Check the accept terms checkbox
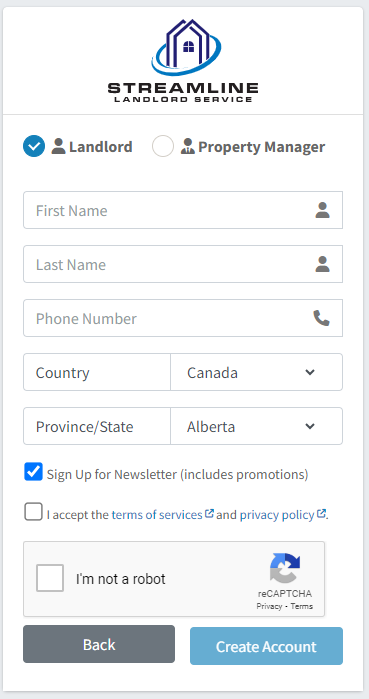This screenshot has width=369, height=699. coord(33,512)
